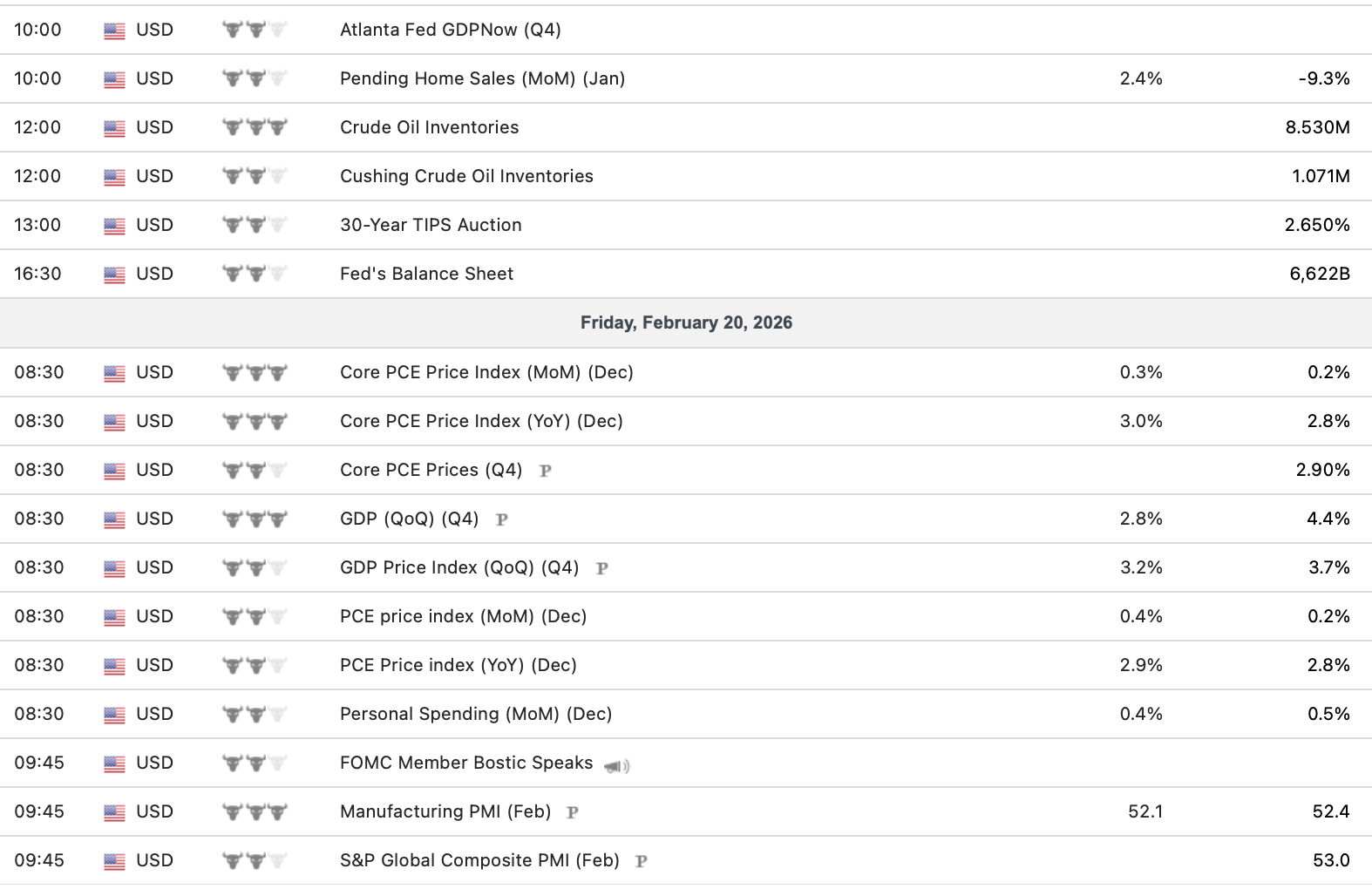This screenshot has height=889, width=1372.
Task: Click the P icon beside S&P Global Composite PMI
Action: [641, 861]
